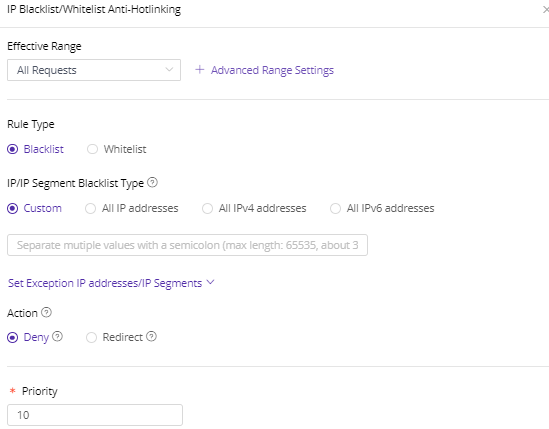Click the help icon beside IP/IP Segment Blacklist Type
Screen dimensions: 549x429
(x=152, y=182)
